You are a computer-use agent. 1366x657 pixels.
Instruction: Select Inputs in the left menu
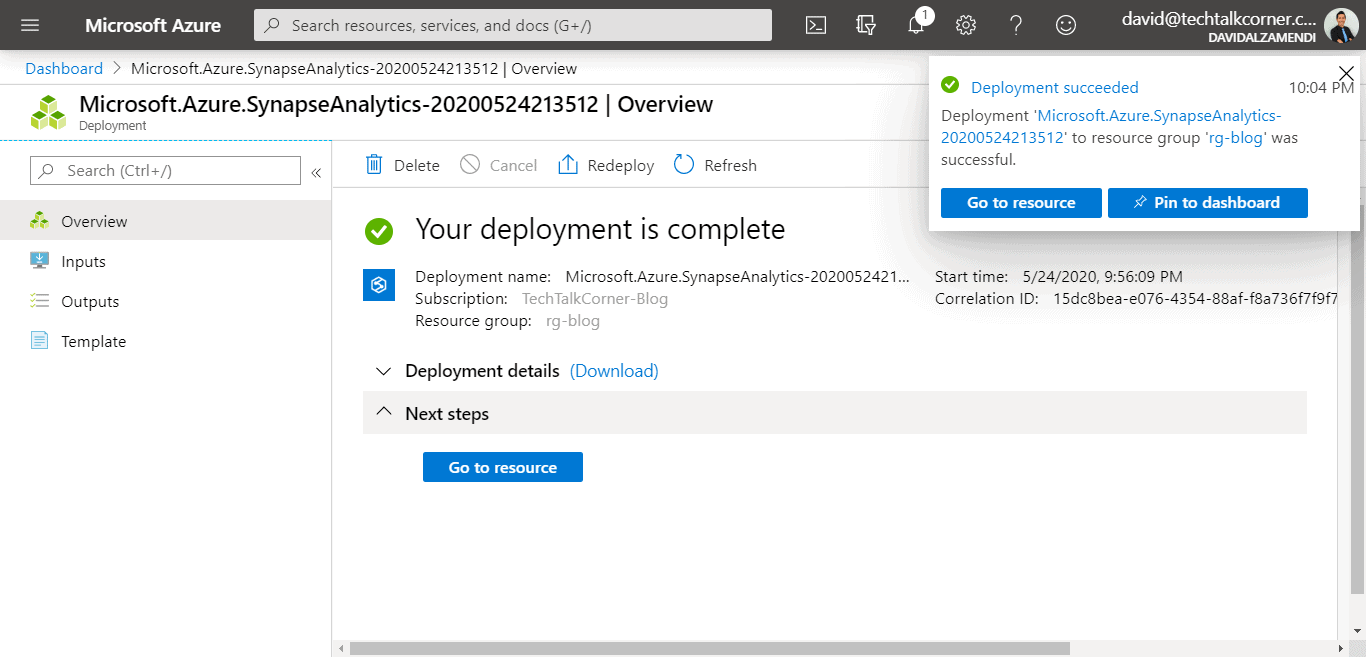83,261
